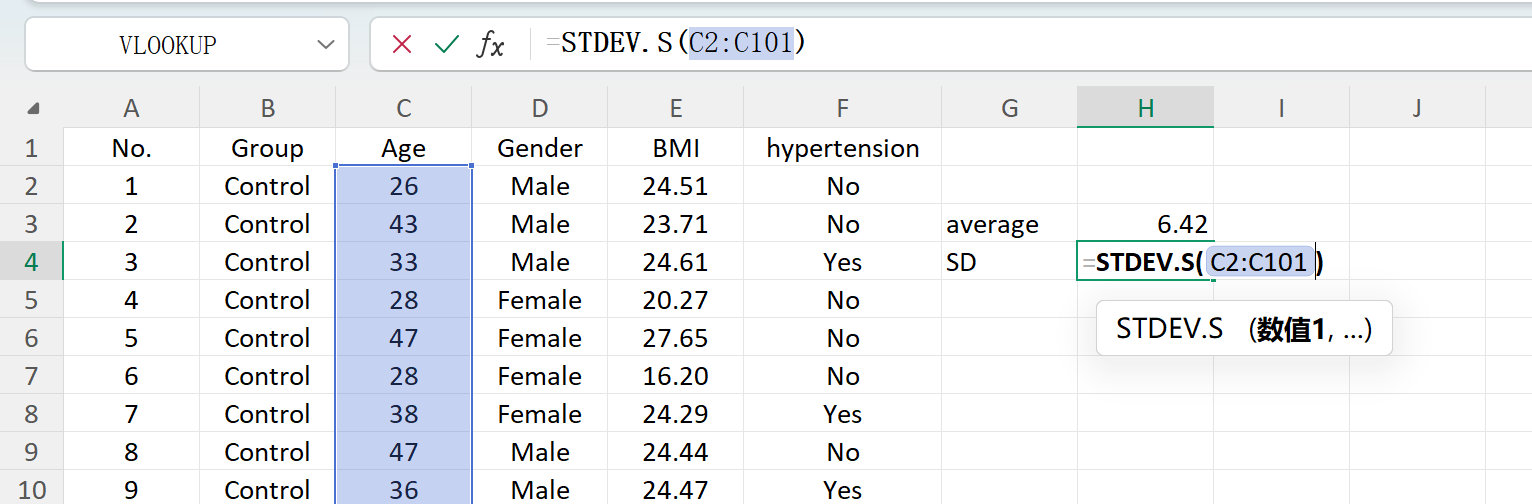Click the BMI cell 24.29
Viewport: 1532px width, 504px height.
pyautogui.click(x=676, y=414)
